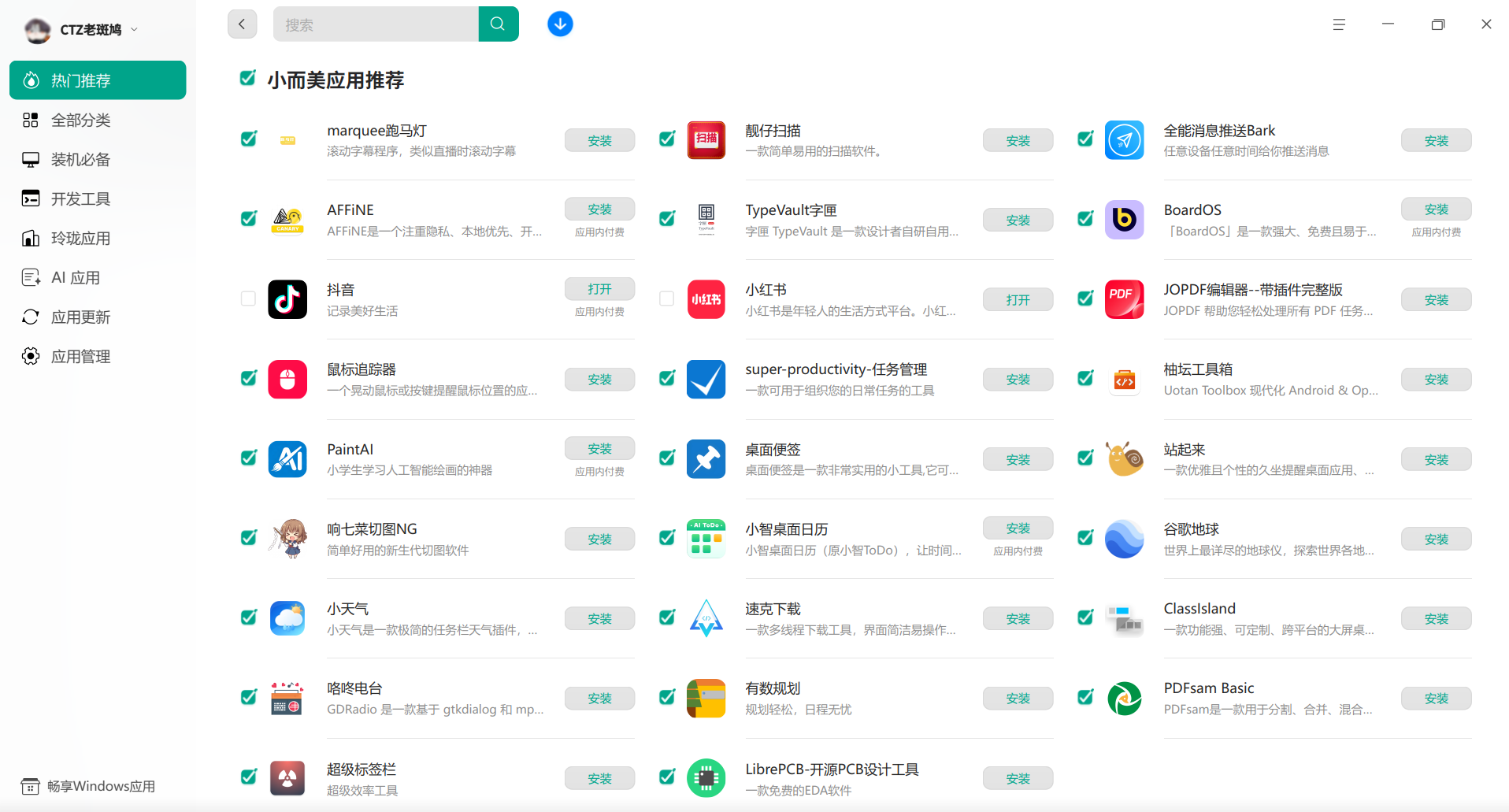
Task: Click the TypeVault字匣 app title
Action: click(x=791, y=210)
